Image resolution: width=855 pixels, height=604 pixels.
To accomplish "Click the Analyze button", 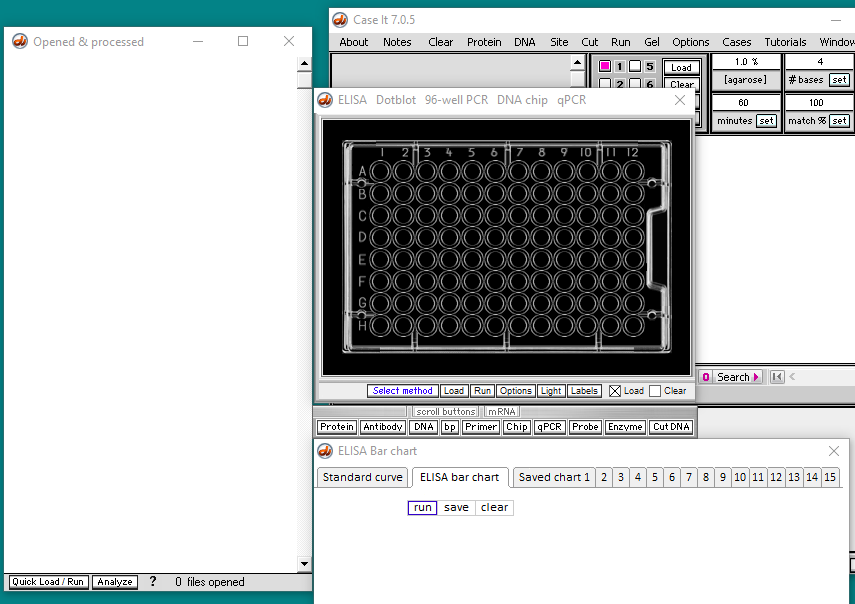I will 115,582.
